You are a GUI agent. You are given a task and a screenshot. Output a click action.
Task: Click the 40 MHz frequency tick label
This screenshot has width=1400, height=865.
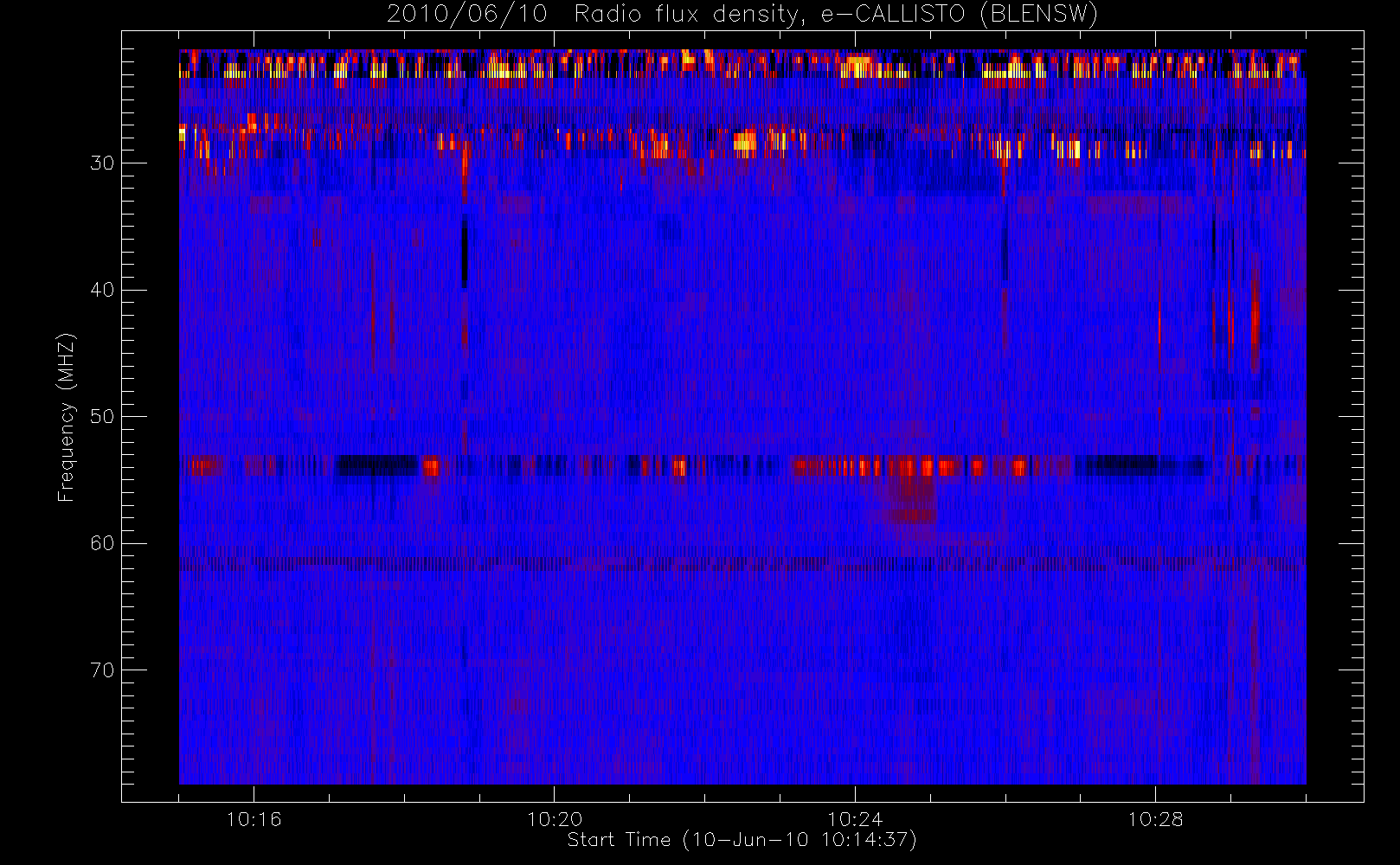(102, 290)
